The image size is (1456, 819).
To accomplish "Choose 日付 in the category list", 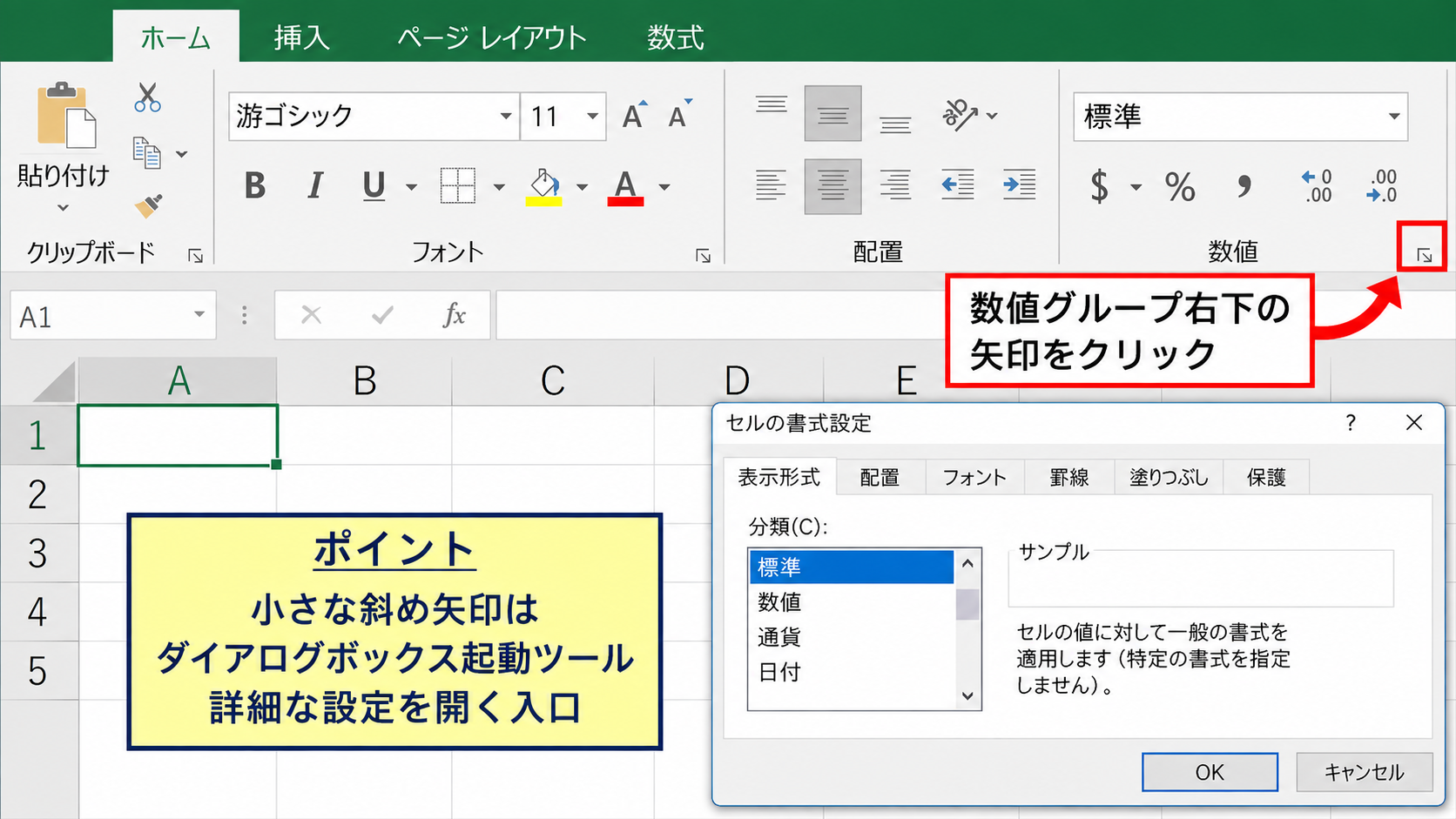I will [852, 672].
